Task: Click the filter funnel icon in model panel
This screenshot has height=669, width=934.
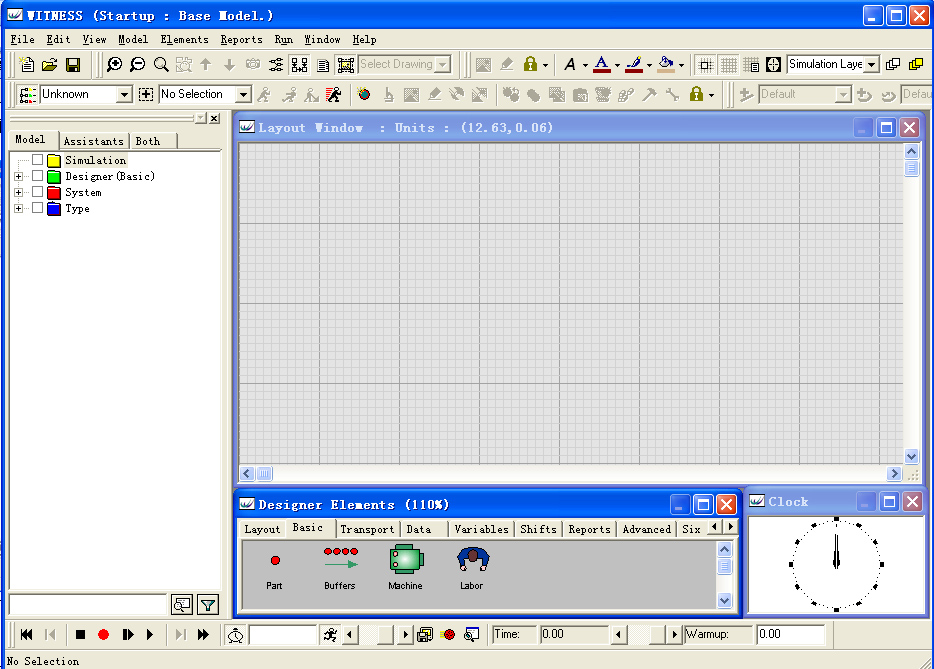Action: (x=207, y=604)
